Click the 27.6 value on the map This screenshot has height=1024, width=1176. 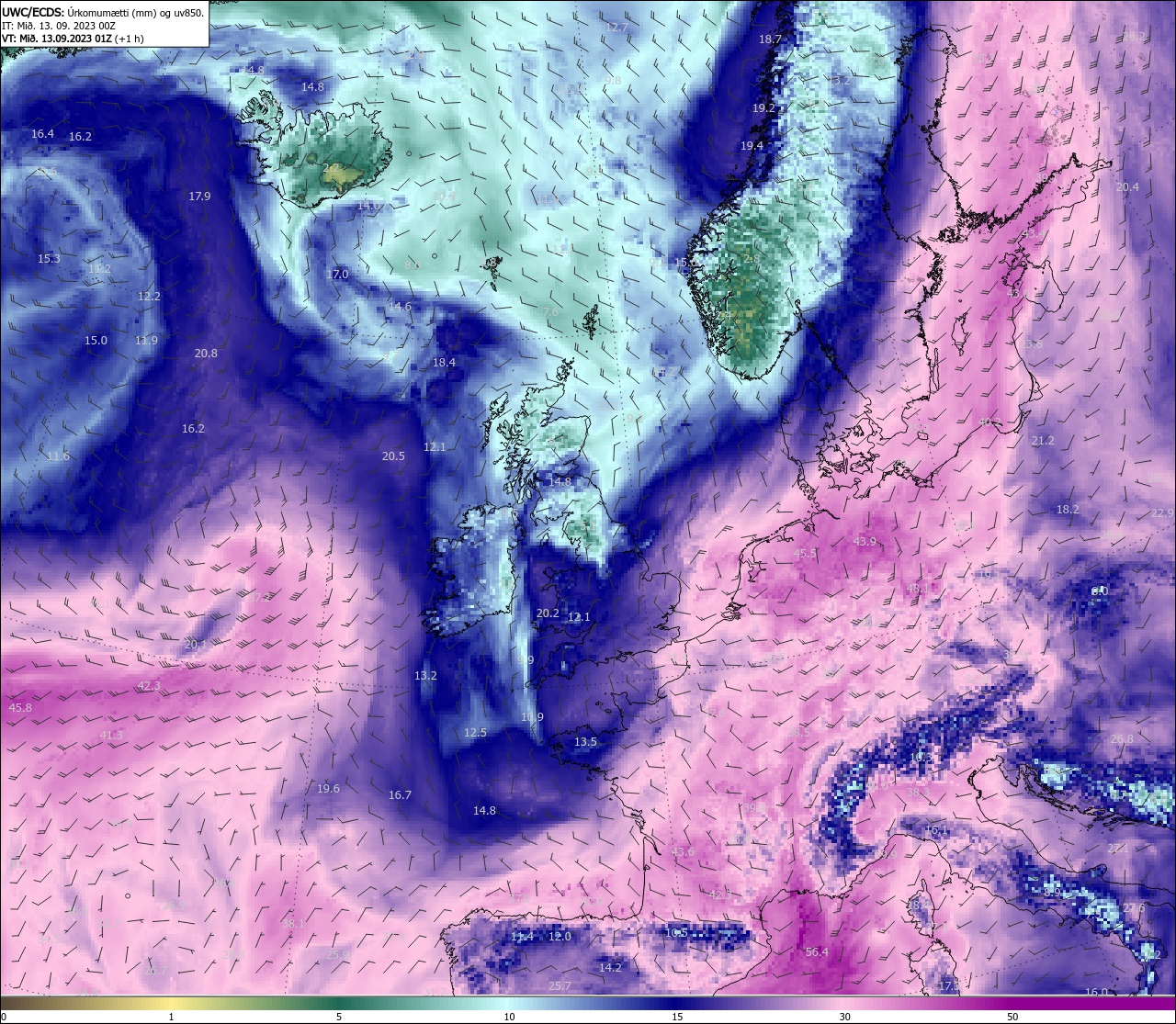pyautogui.click(x=1134, y=907)
